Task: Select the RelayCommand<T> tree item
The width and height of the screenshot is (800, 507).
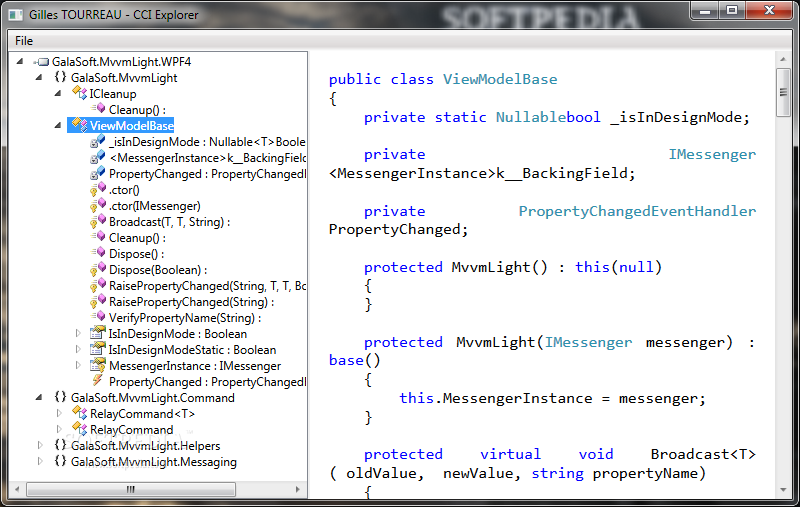Action: click(x=142, y=414)
